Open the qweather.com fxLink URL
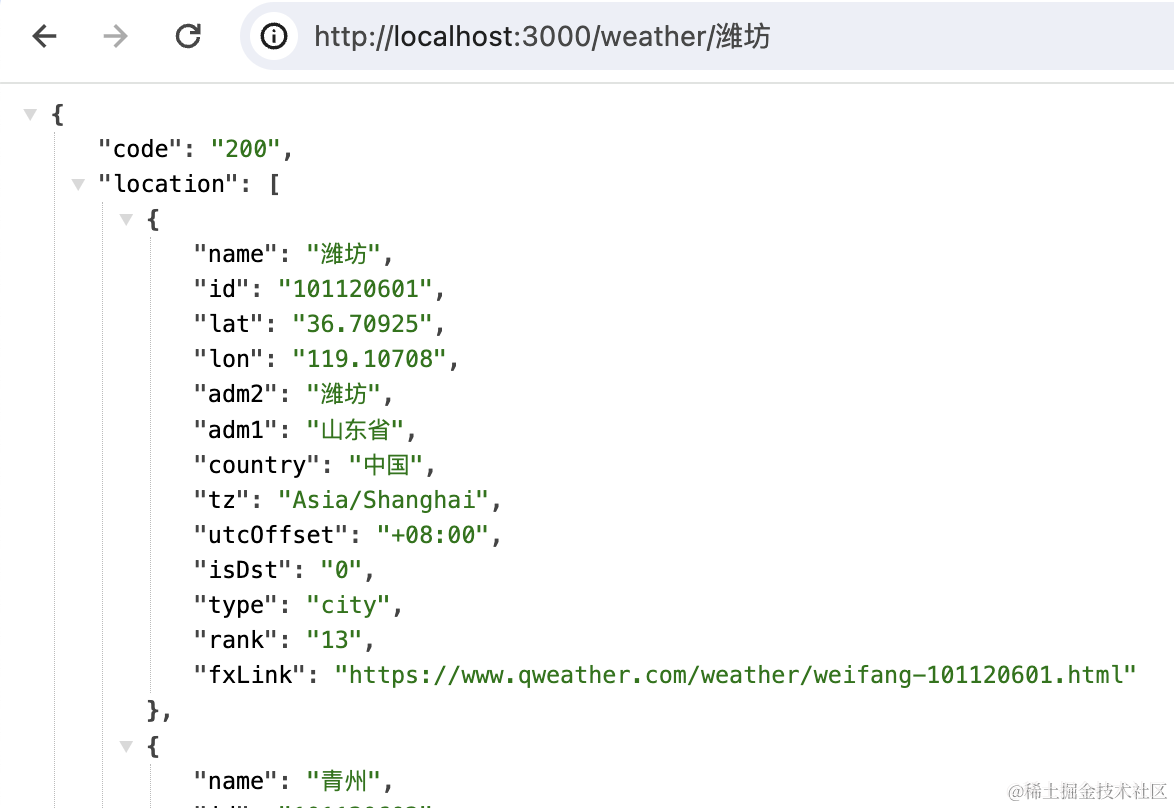The width and height of the screenshot is (1174, 808). pos(735,675)
